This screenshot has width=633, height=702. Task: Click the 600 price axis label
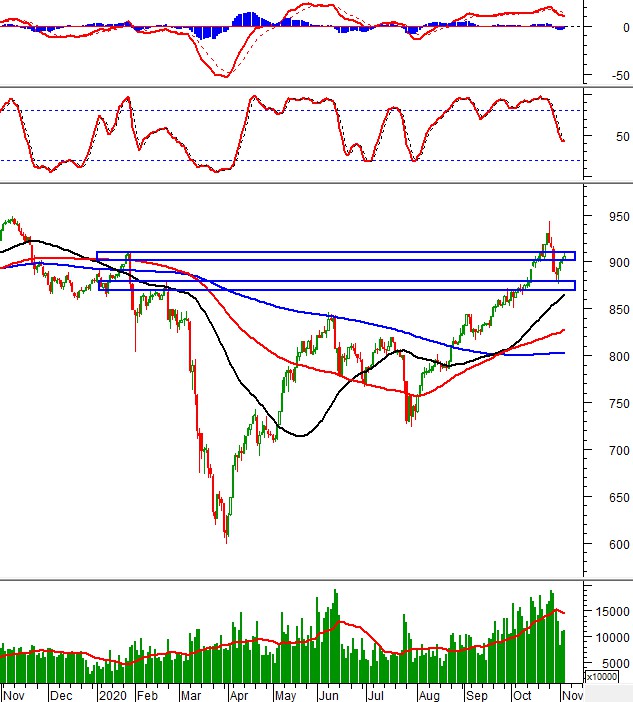pos(608,546)
